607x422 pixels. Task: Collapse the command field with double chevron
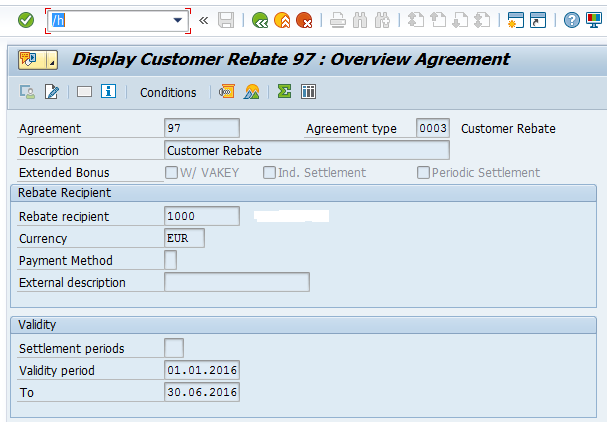(x=203, y=20)
